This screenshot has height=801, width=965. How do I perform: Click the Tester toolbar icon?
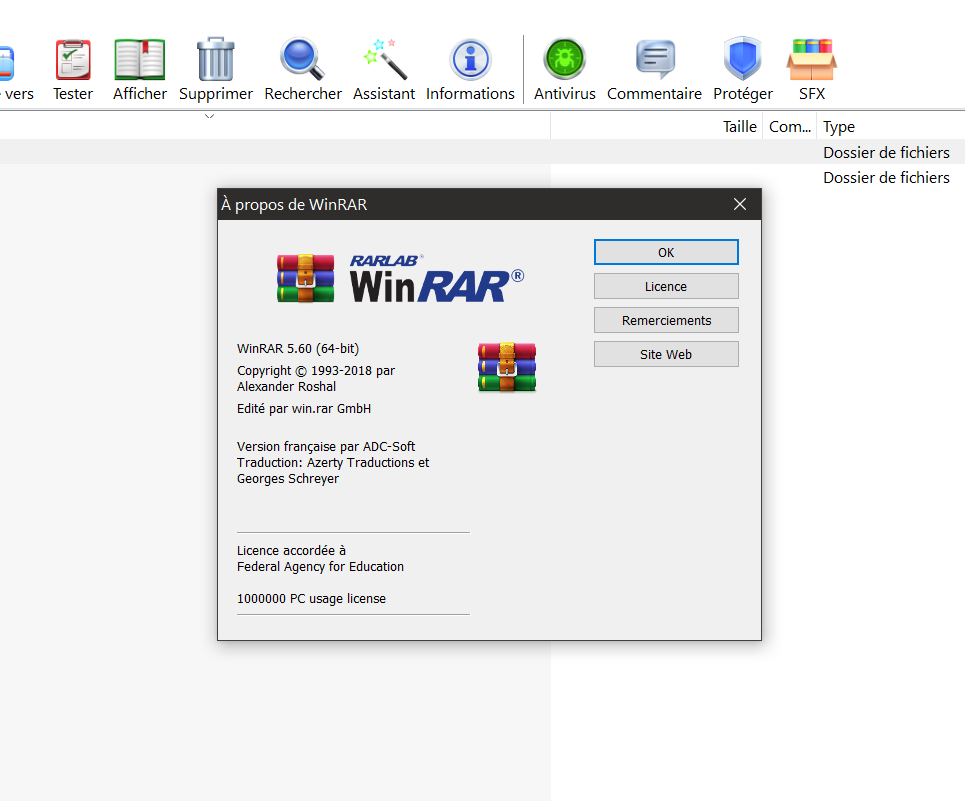tap(72, 61)
